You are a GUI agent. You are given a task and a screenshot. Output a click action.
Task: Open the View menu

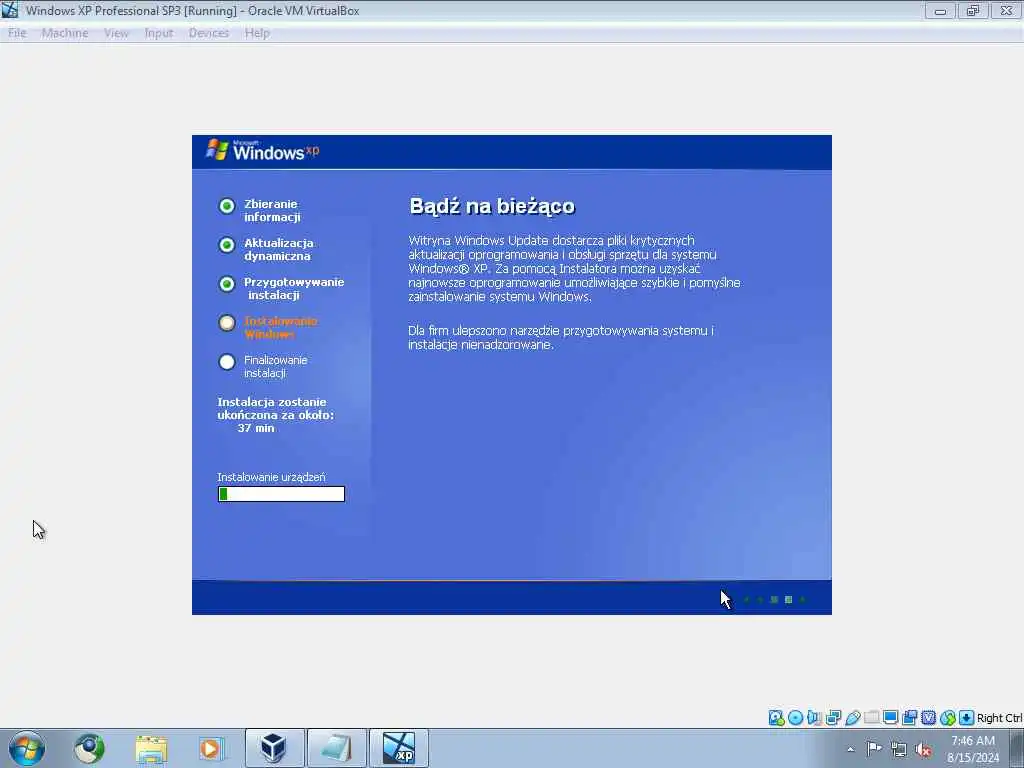tap(116, 33)
